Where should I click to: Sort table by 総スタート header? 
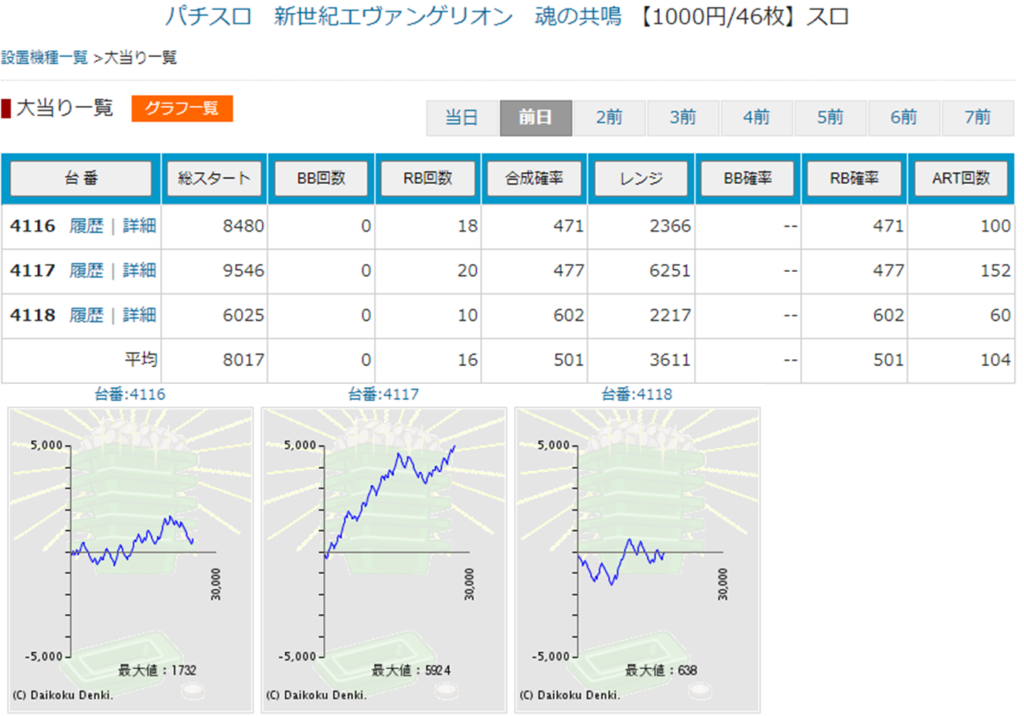pyautogui.click(x=214, y=179)
